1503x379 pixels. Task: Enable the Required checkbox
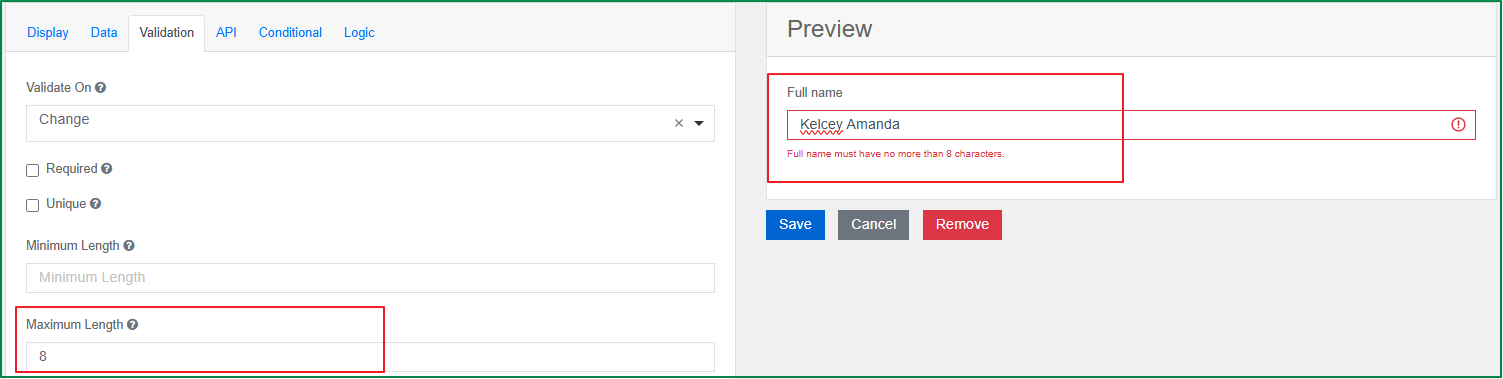[x=33, y=170]
